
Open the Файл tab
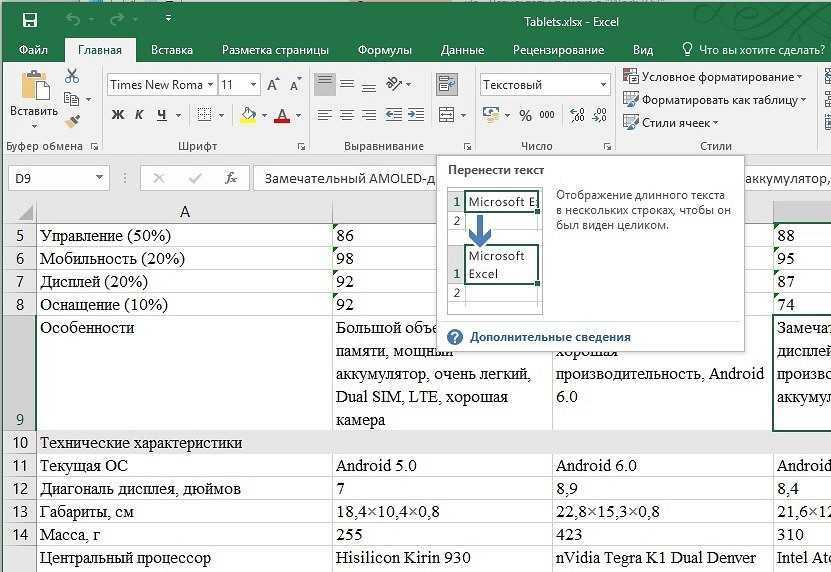33,50
